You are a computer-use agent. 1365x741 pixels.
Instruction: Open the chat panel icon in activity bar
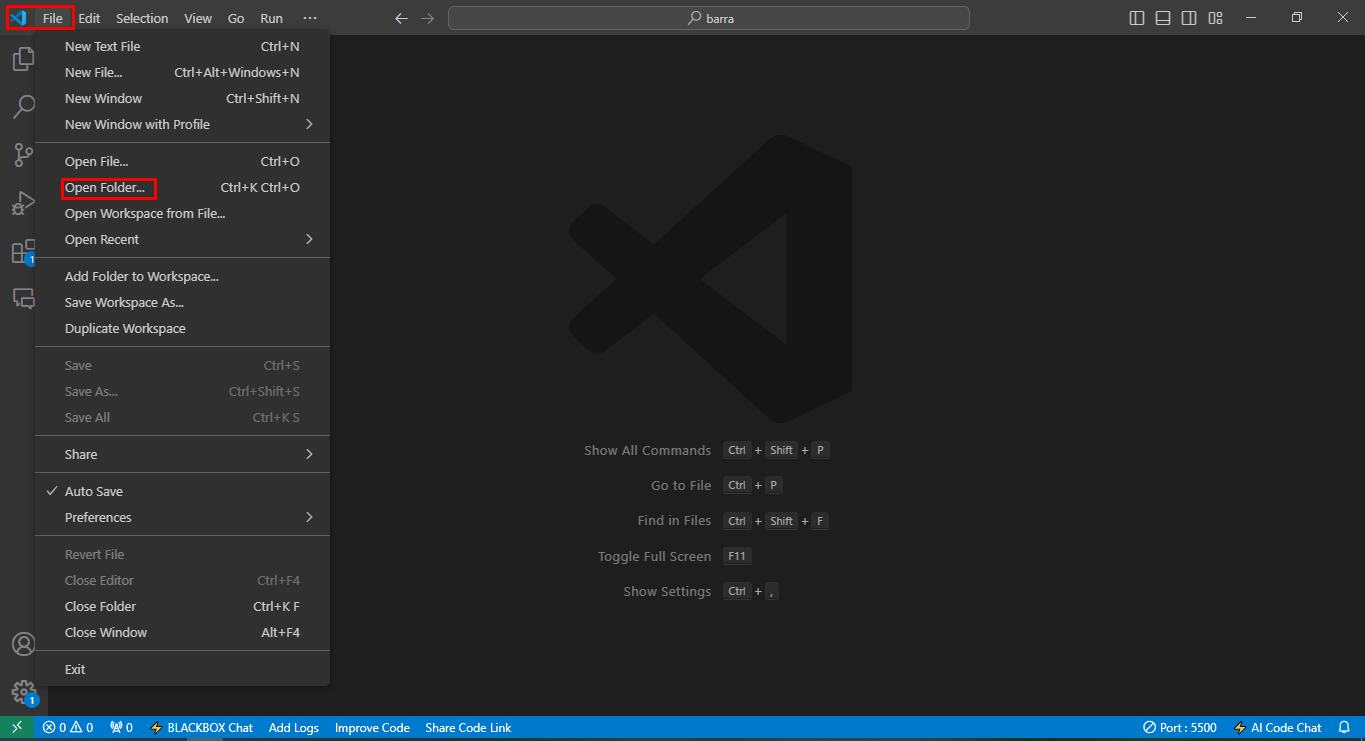[23, 298]
